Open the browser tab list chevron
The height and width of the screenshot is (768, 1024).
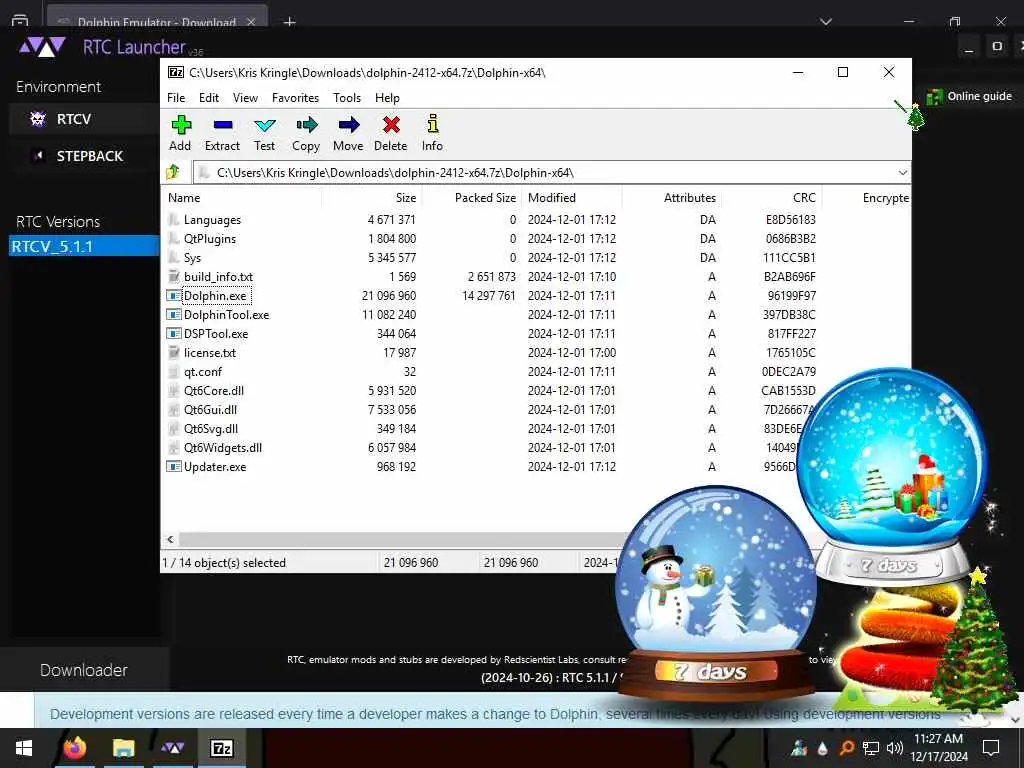coord(825,22)
